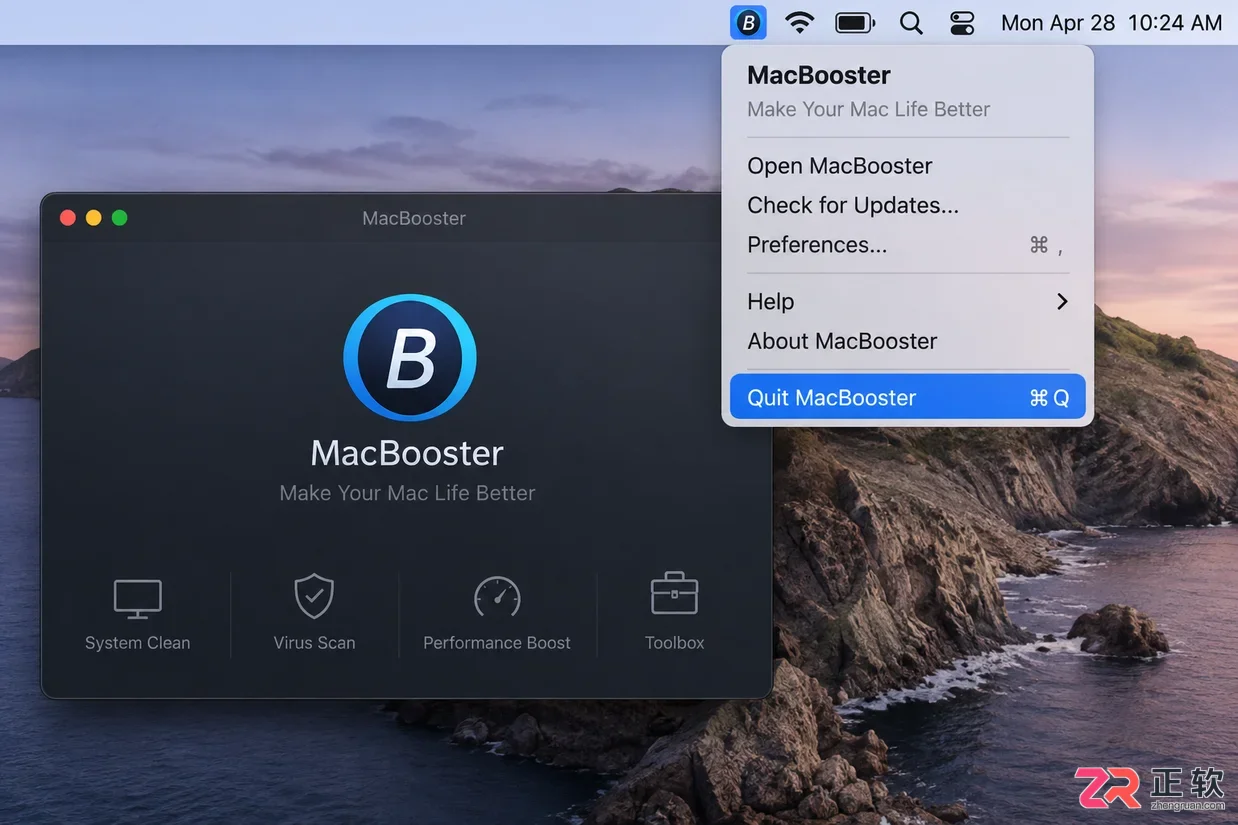Image resolution: width=1238 pixels, height=825 pixels.
Task: Open Spotlight search magnifier
Action: [911, 22]
